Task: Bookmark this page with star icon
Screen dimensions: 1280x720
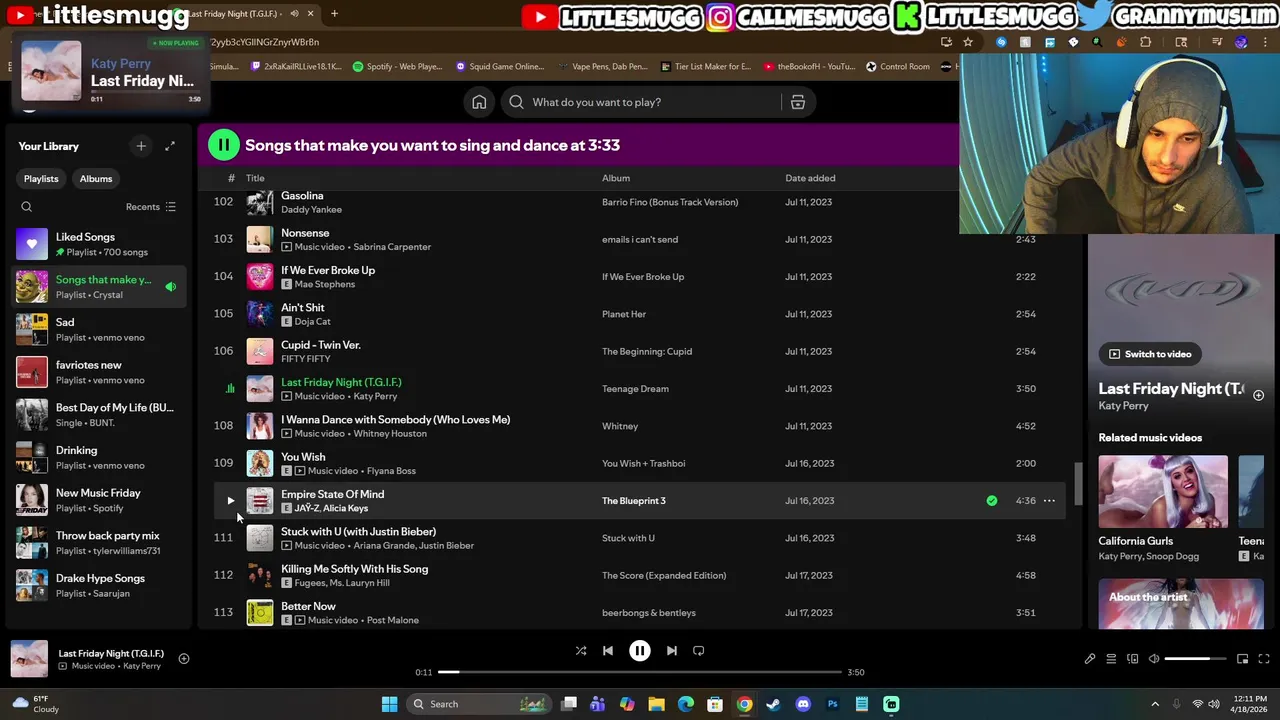Action: 968,42
